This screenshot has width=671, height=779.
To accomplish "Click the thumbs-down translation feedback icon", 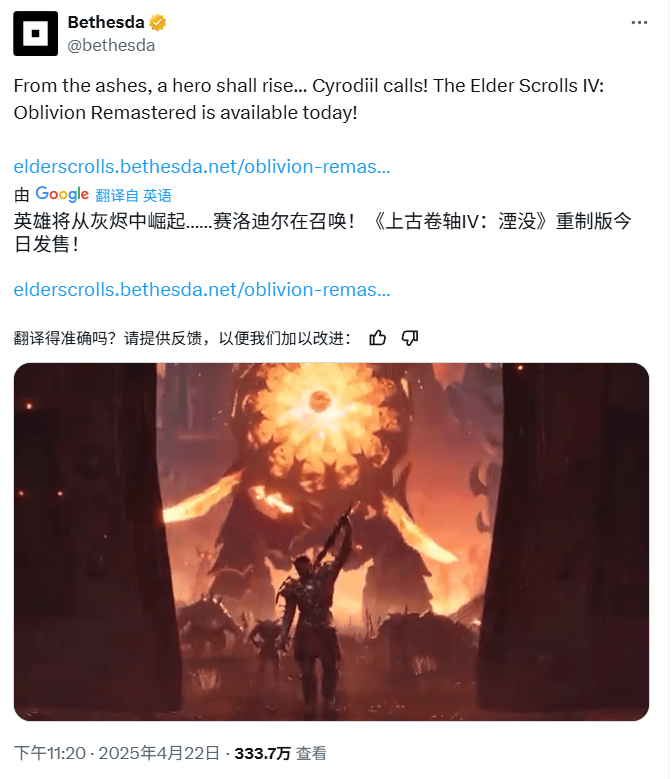I will (410, 338).
